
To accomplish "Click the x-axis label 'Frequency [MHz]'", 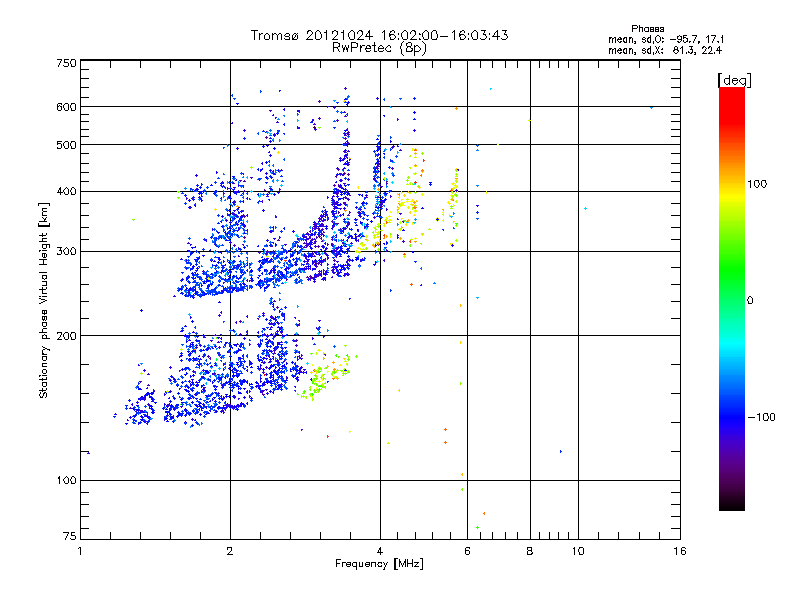I will pyautogui.click(x=379, y=564).
